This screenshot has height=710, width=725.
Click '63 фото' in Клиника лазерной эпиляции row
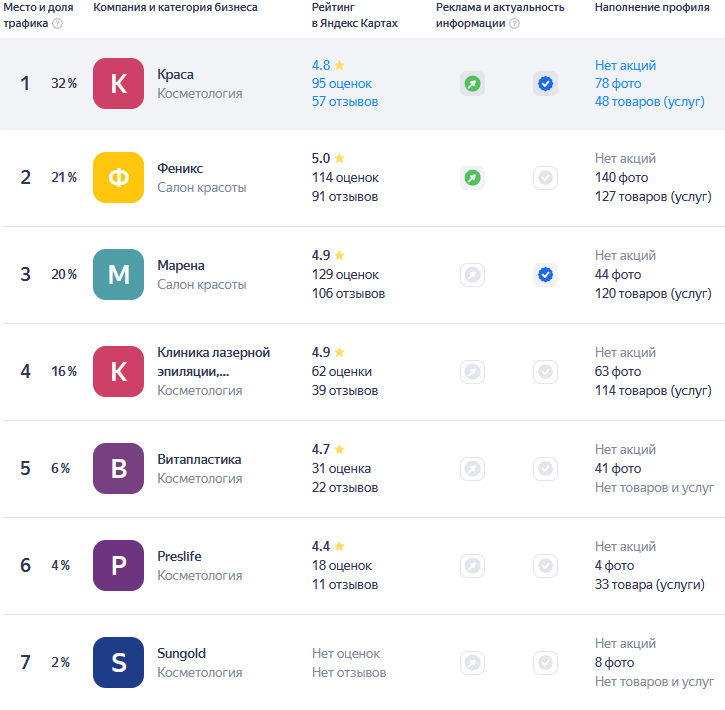tap(618, 372)
